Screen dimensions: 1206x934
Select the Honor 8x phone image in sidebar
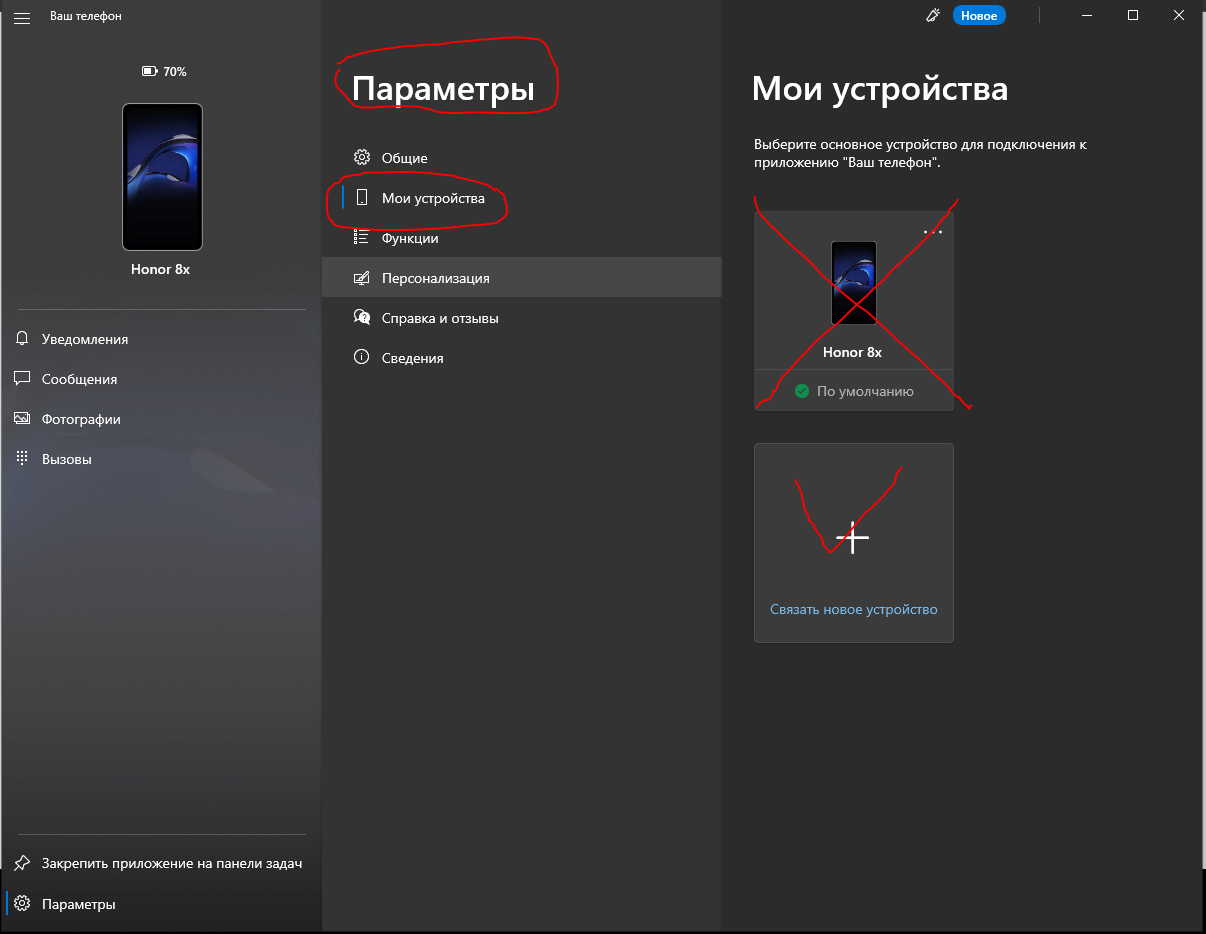[162, 177]
